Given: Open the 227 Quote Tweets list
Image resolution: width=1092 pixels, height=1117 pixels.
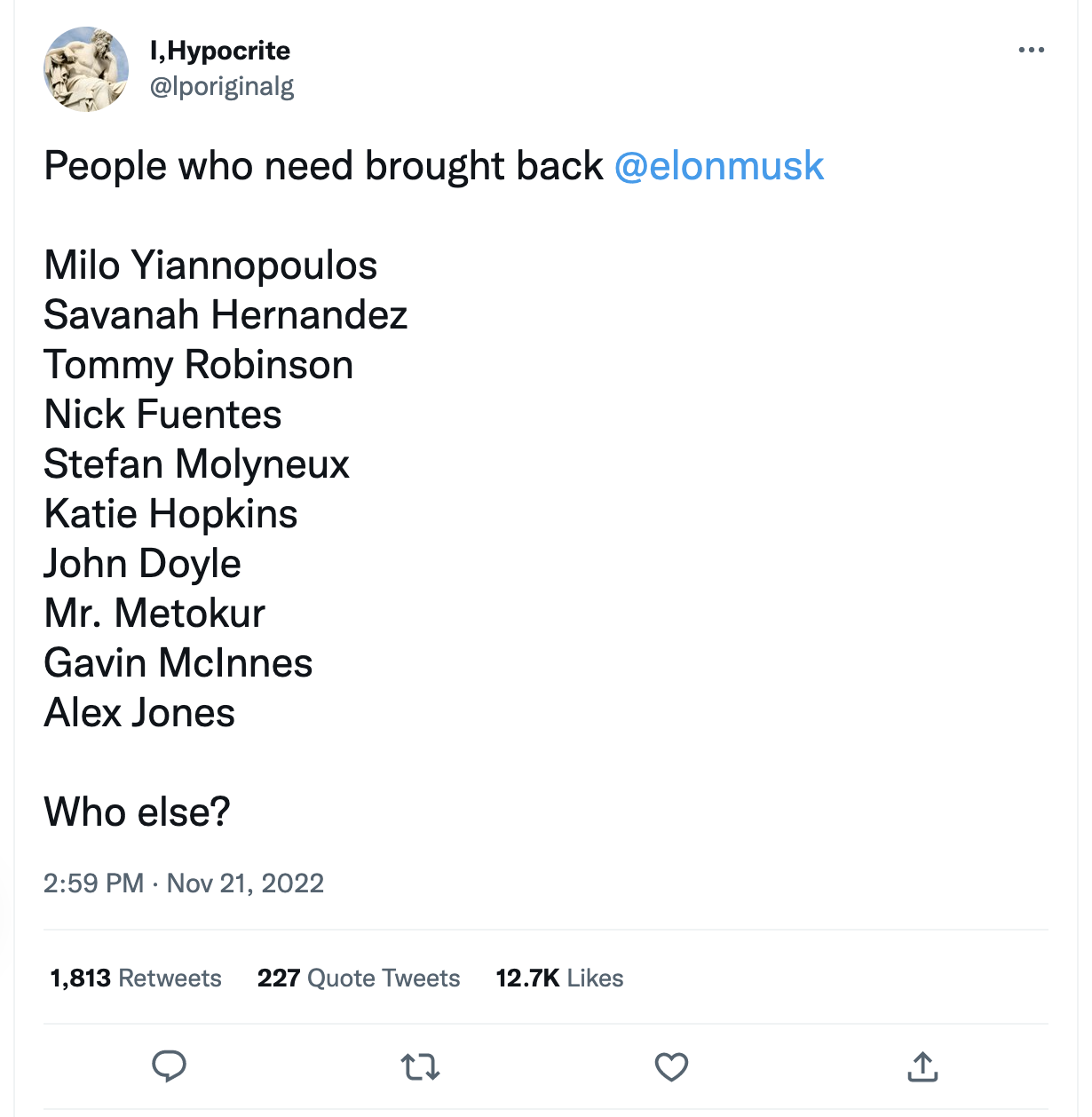Looking at the screenshot, I should tap(358, 978).
